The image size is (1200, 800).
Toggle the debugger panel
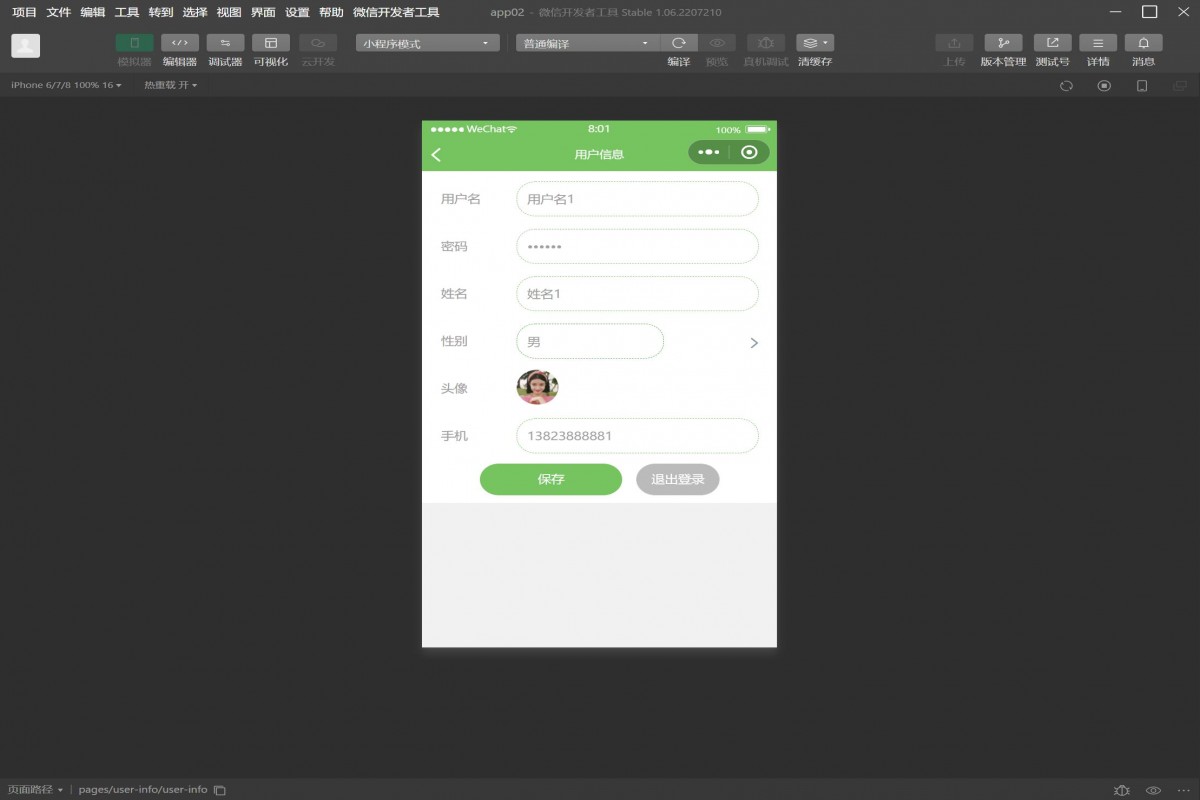(x=225, y=43)
